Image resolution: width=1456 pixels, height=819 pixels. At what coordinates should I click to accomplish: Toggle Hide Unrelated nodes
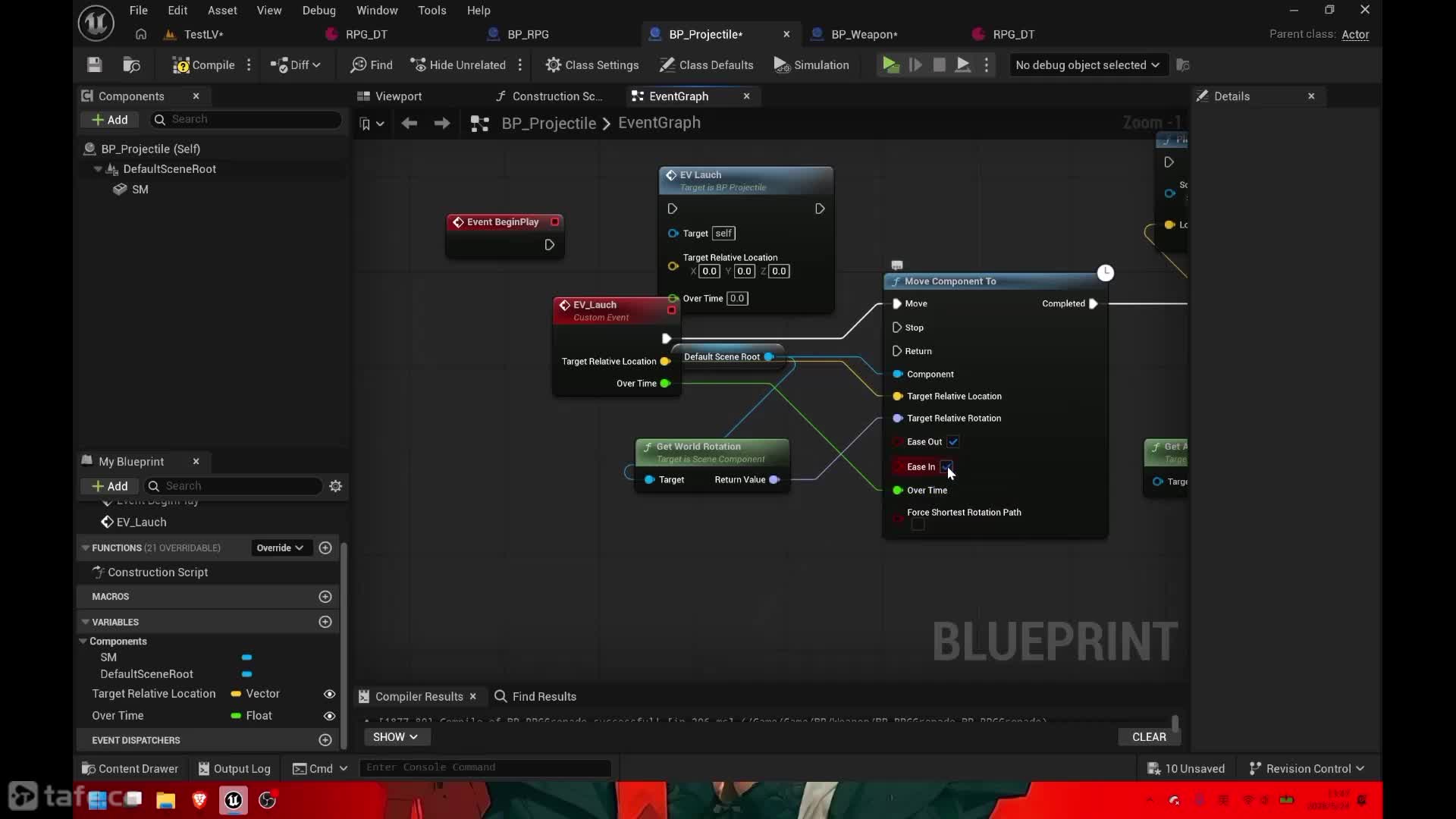(458, 65)
